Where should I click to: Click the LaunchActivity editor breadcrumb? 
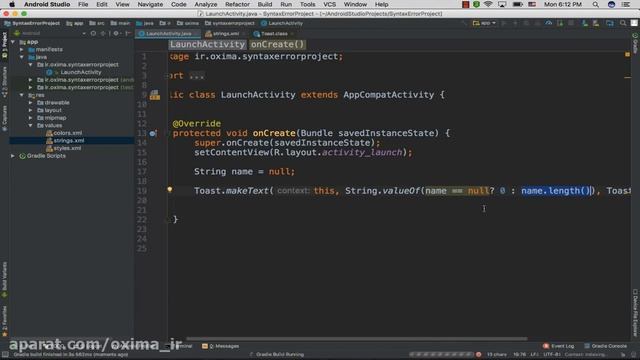207,44
